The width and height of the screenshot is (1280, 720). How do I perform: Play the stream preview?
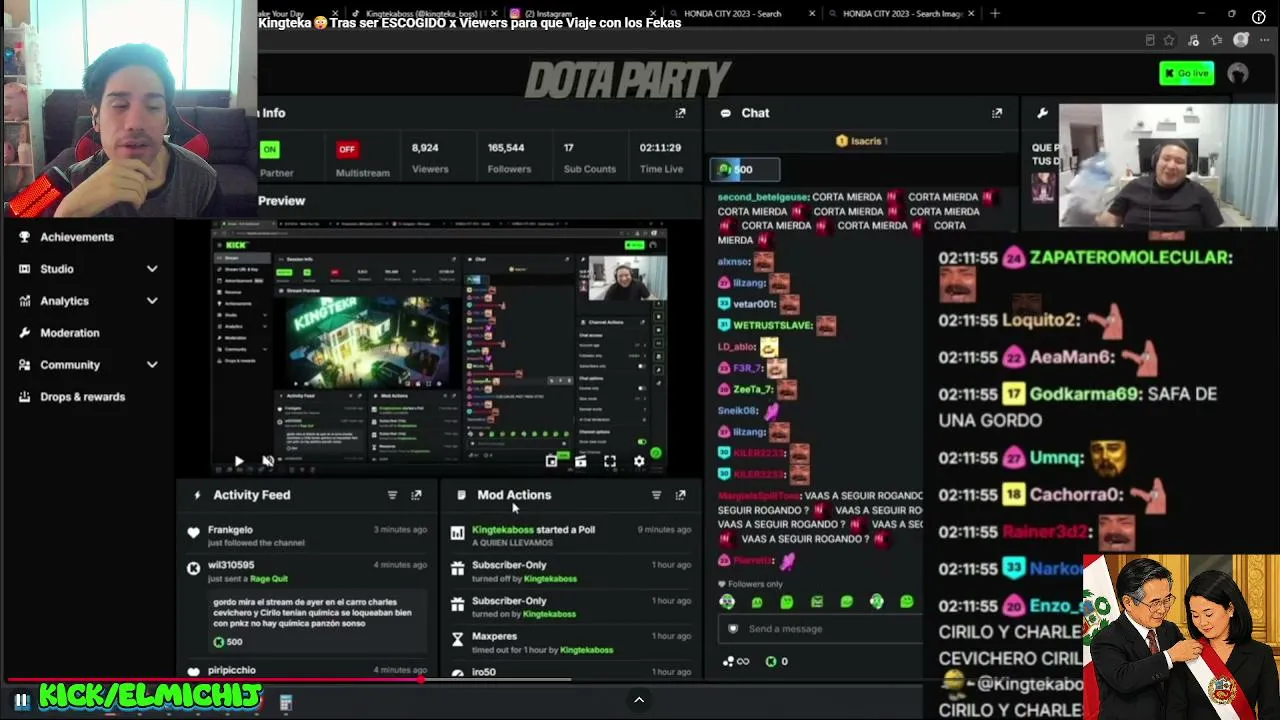click(239, 461)
